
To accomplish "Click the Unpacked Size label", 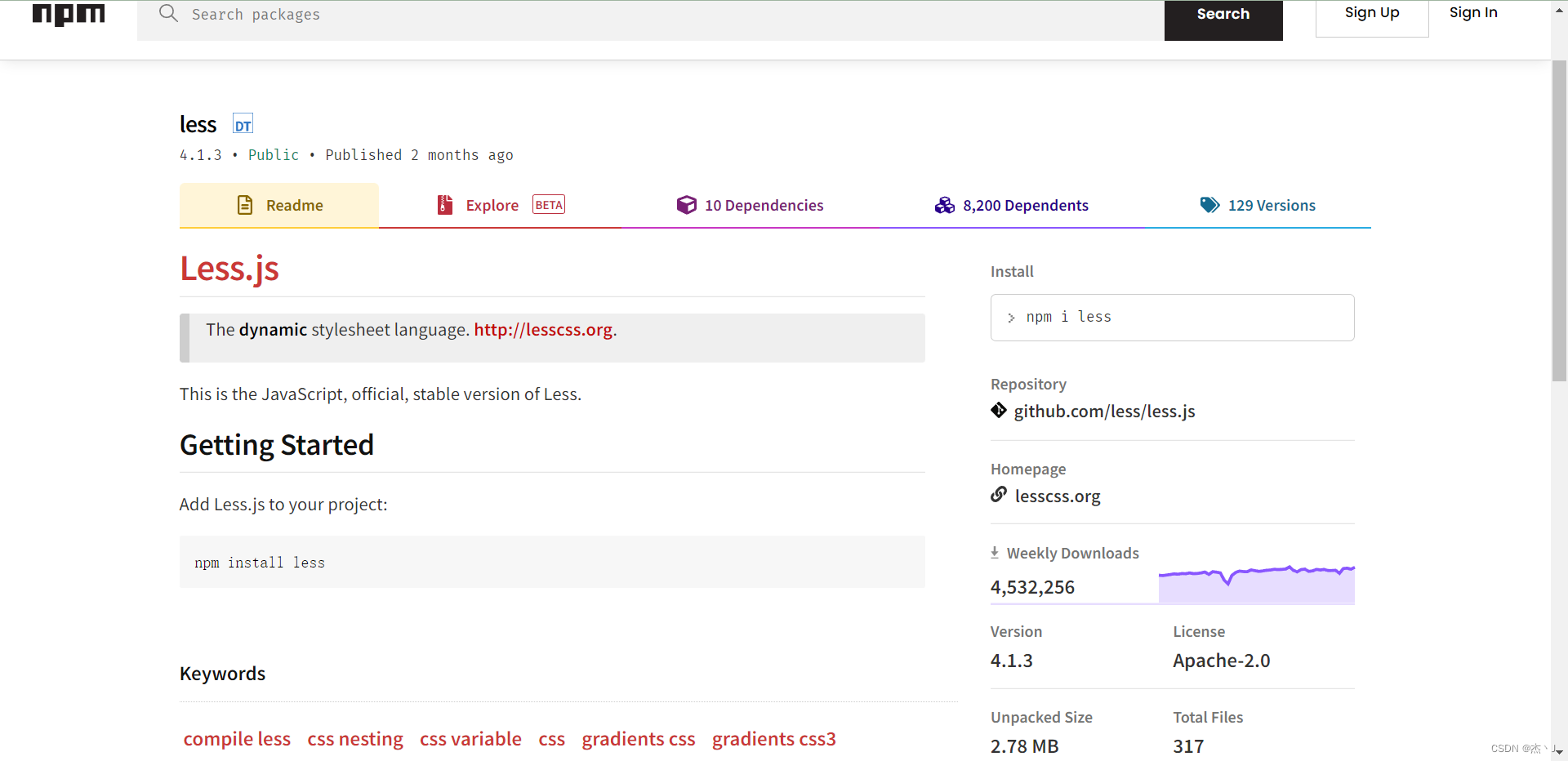I will coord(1041,717).
